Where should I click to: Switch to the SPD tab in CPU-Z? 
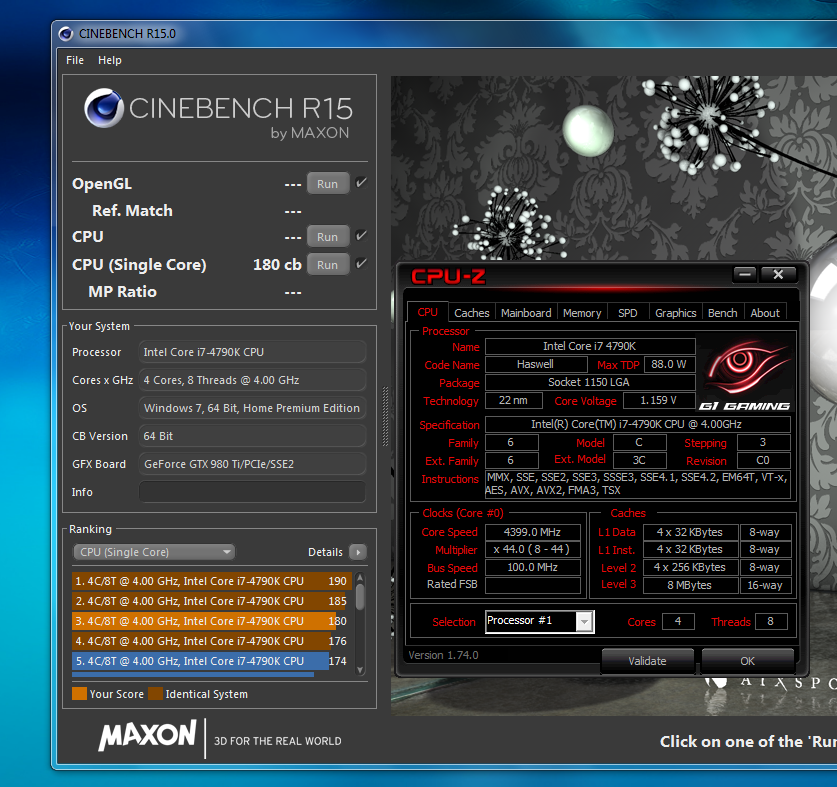point(627,313)
